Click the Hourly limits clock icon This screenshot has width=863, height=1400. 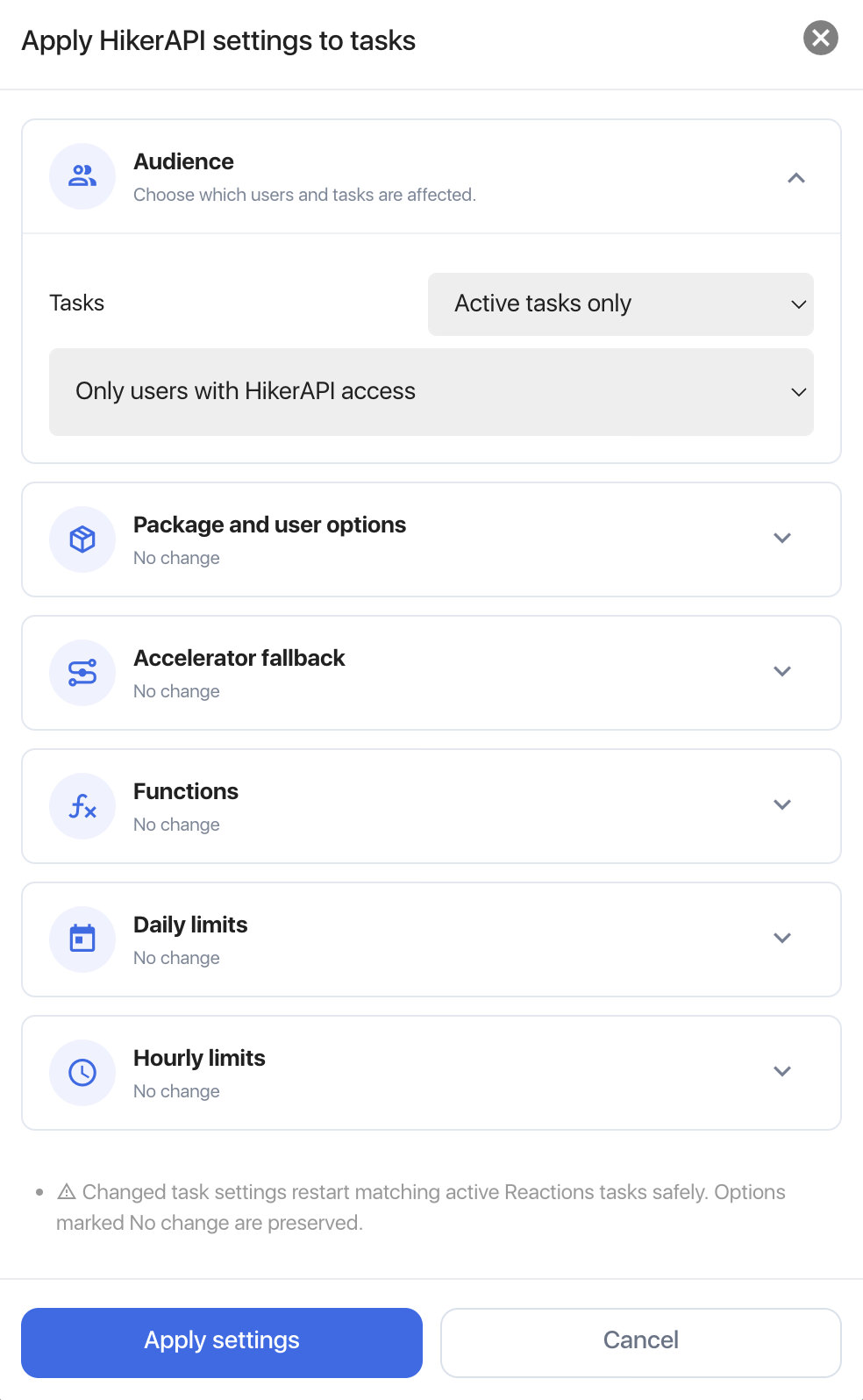tap(82, 1073)
